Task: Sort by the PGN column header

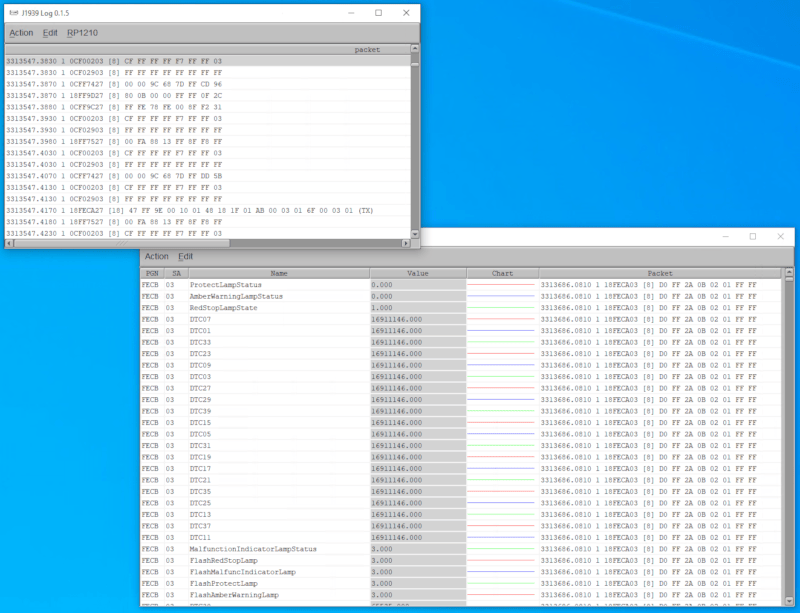Action: (x=151, y=272)
